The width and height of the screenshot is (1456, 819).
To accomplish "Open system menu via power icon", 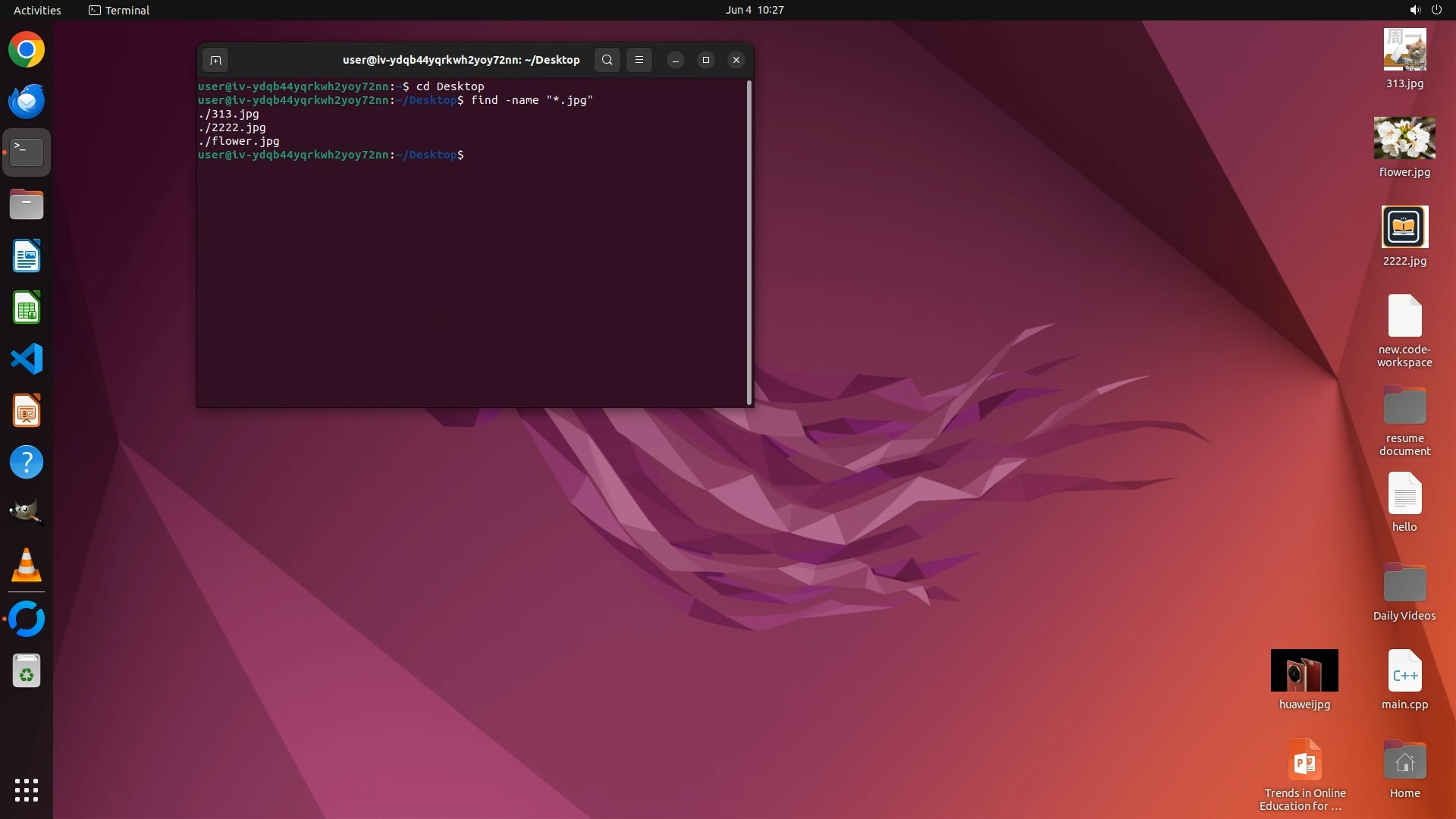I will [1436, 10].
